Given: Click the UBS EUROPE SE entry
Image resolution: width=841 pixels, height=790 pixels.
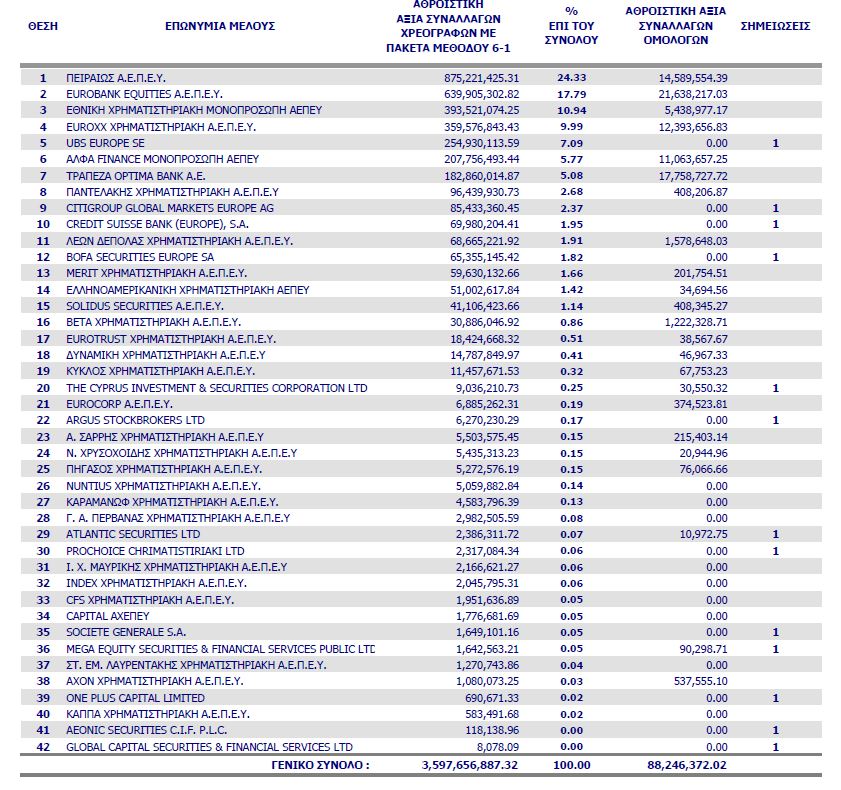Looking at the screenshot, I should click(x=105, y=143).
